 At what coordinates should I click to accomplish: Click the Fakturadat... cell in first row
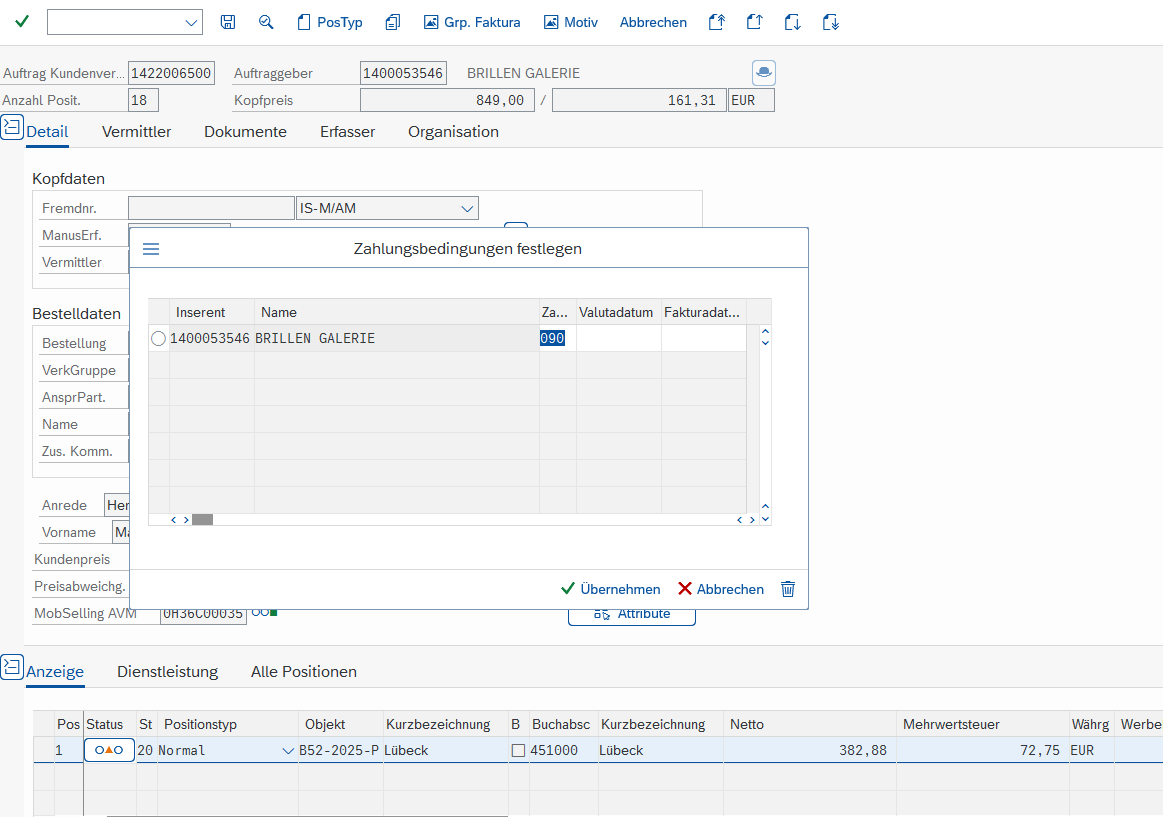click(x=703, y=338)
